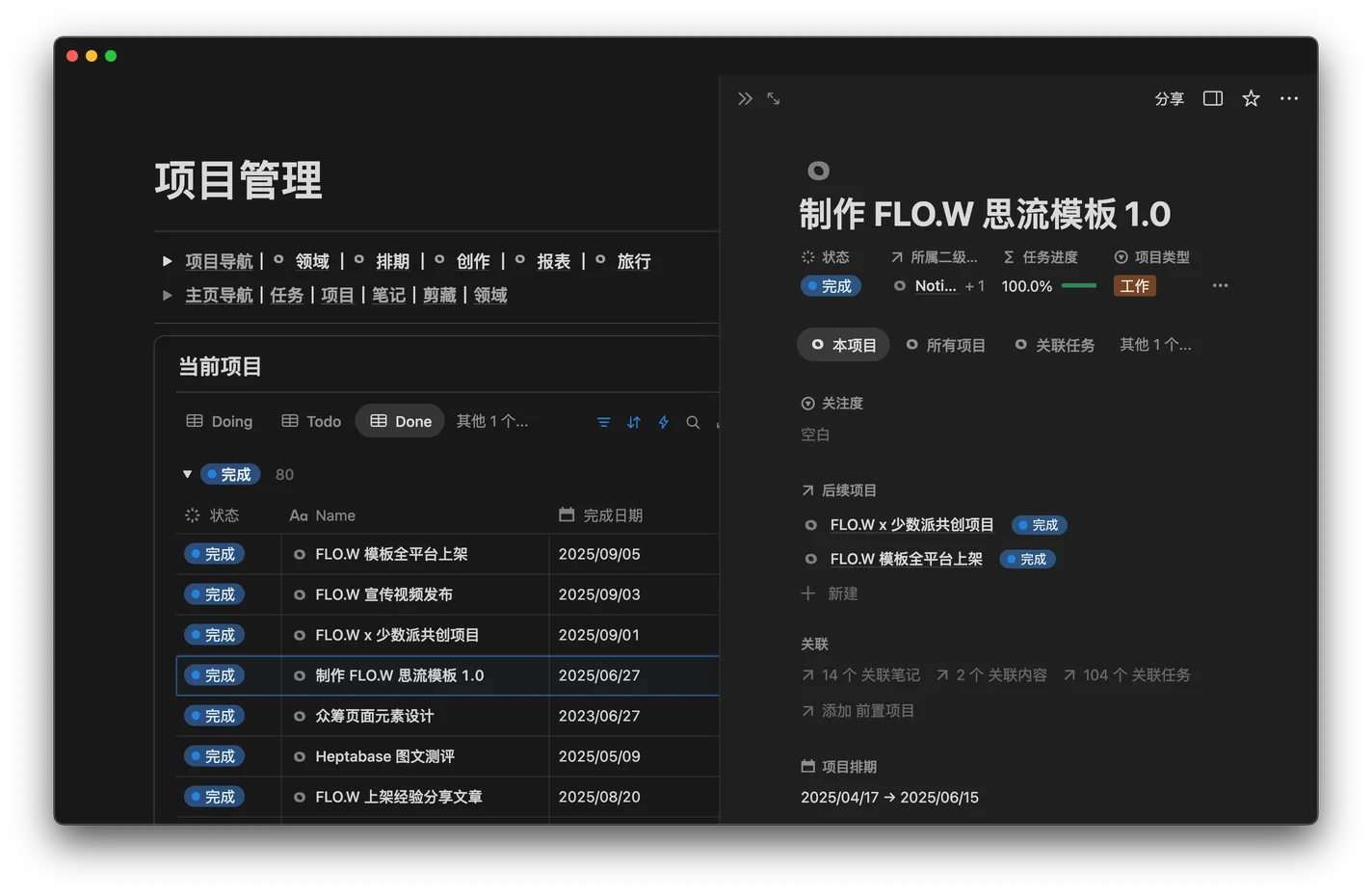1372x896 pixels.
Task: Click the 分享 share button
Action: click(x=1169, y=97)
